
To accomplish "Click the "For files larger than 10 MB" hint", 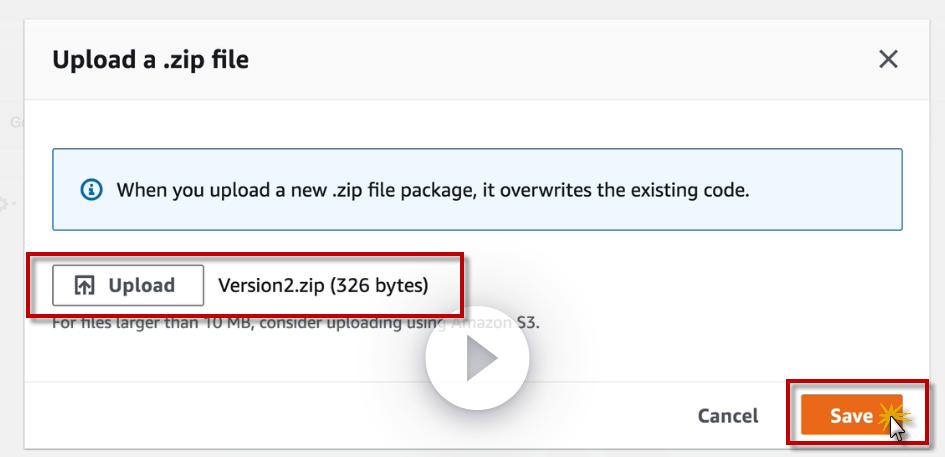I will point(150,324).
